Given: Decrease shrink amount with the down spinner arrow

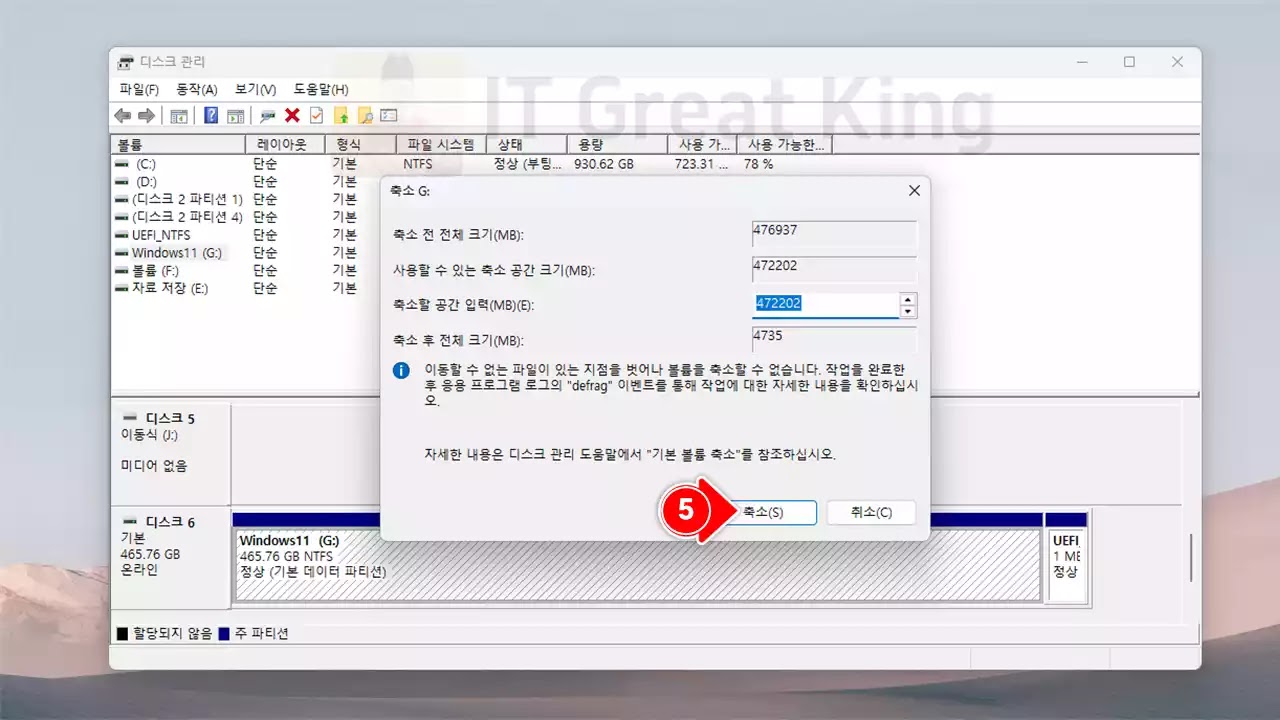Looking at the screenshot, I should 908,311.
